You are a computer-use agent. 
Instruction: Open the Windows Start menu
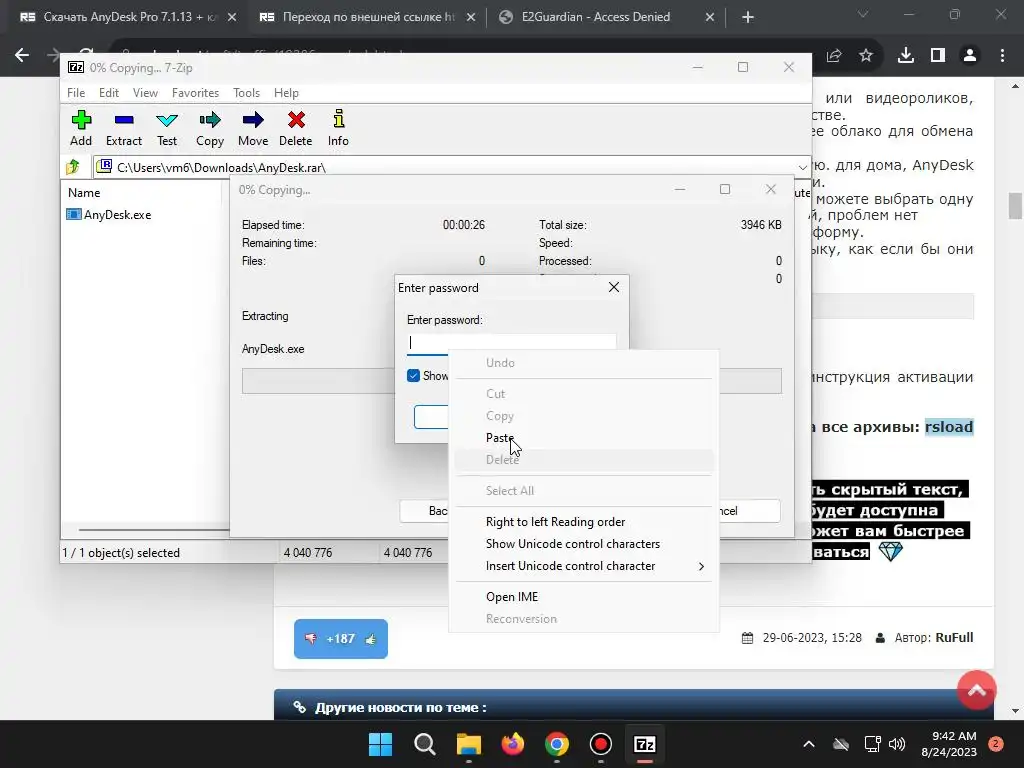(x=380, y=744)
